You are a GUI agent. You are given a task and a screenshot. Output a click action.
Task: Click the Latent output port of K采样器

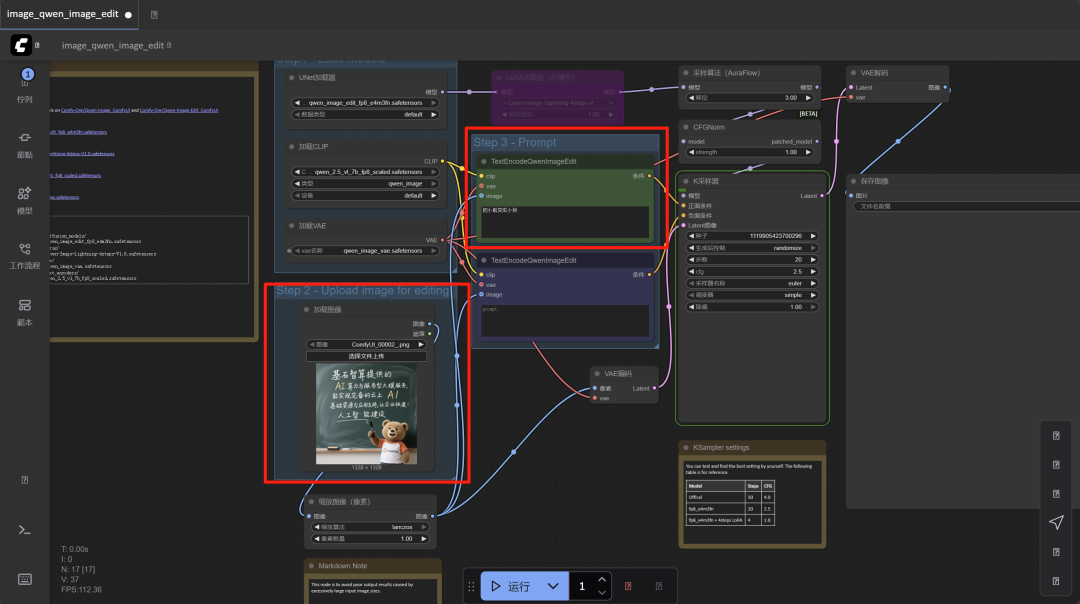tap(822, 196)
